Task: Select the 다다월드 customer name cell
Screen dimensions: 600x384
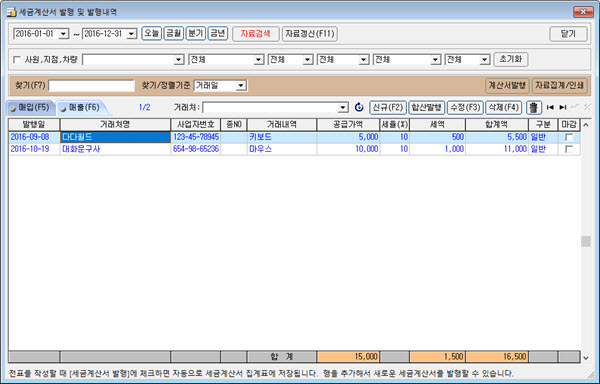Action: (x=115, y=137)
